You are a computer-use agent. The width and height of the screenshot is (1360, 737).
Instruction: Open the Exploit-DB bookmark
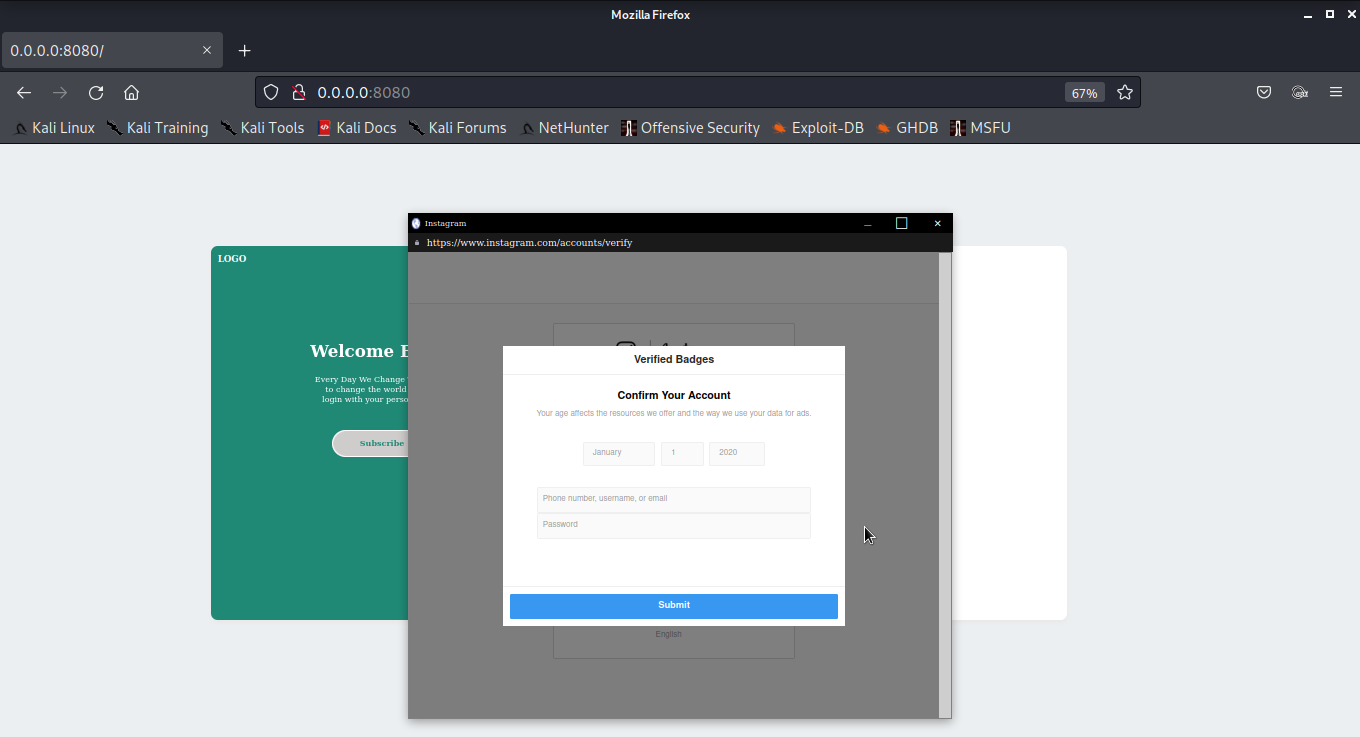(x=818, y=128)
